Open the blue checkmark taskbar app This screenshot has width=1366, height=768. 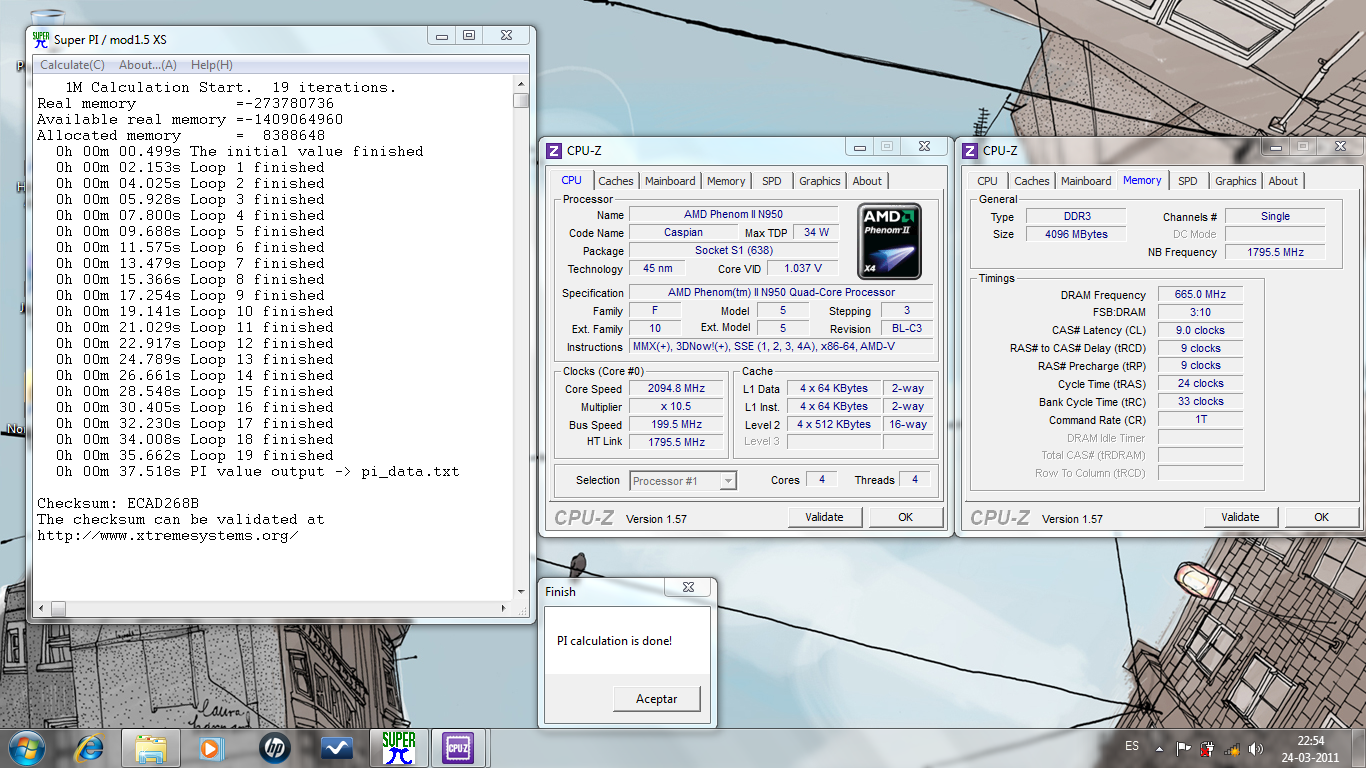point(336,748)
